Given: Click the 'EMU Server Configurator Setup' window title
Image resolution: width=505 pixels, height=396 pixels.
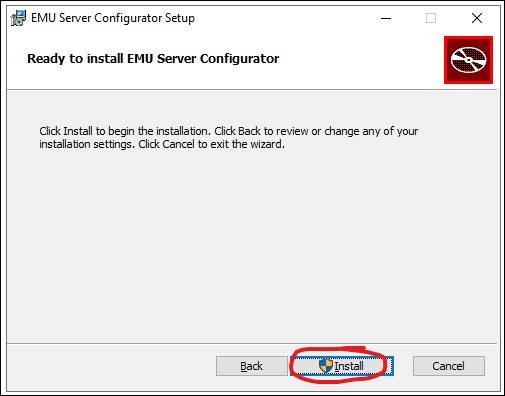Looking at the screenshot, I should point(113,18).
